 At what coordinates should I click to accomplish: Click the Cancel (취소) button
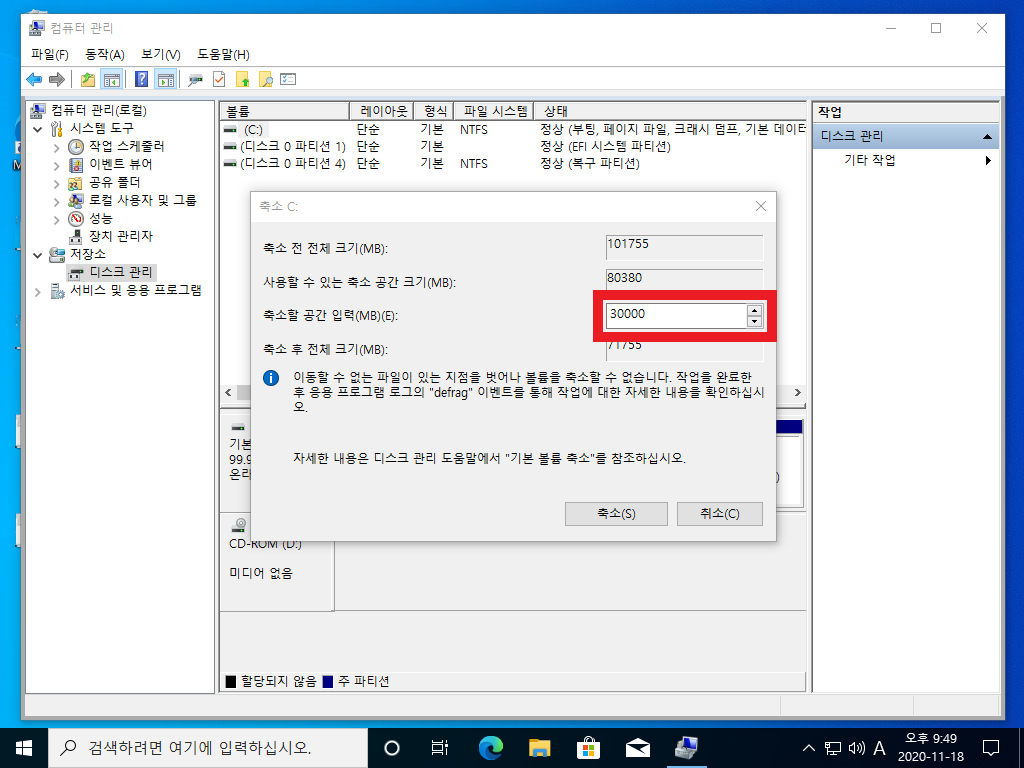(719, 513)
